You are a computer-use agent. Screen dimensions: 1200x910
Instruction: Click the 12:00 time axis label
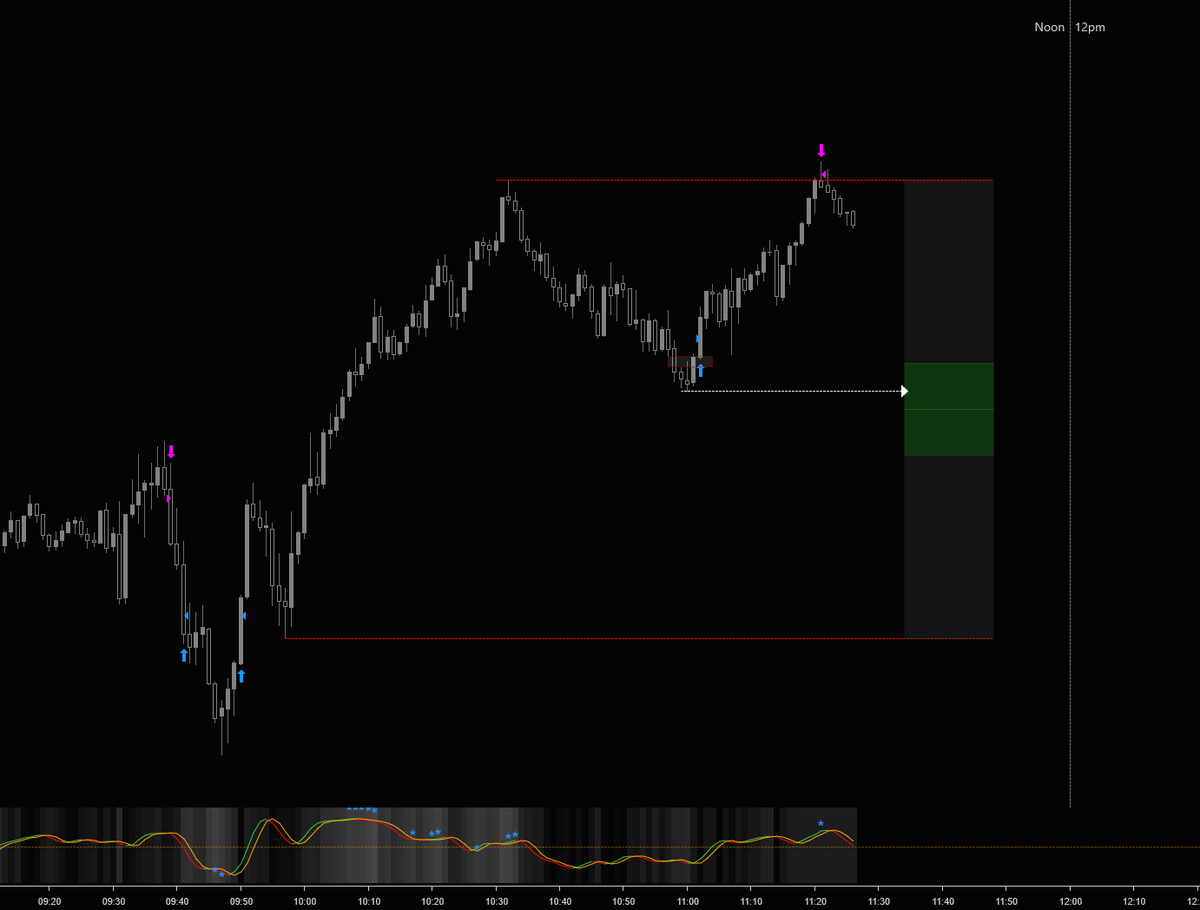(1070, 900)
